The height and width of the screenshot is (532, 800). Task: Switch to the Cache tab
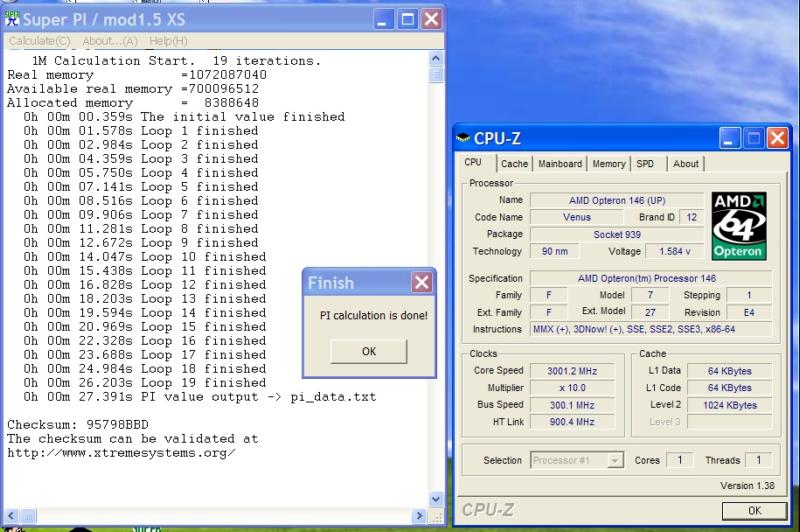click(x=514, y=164)
